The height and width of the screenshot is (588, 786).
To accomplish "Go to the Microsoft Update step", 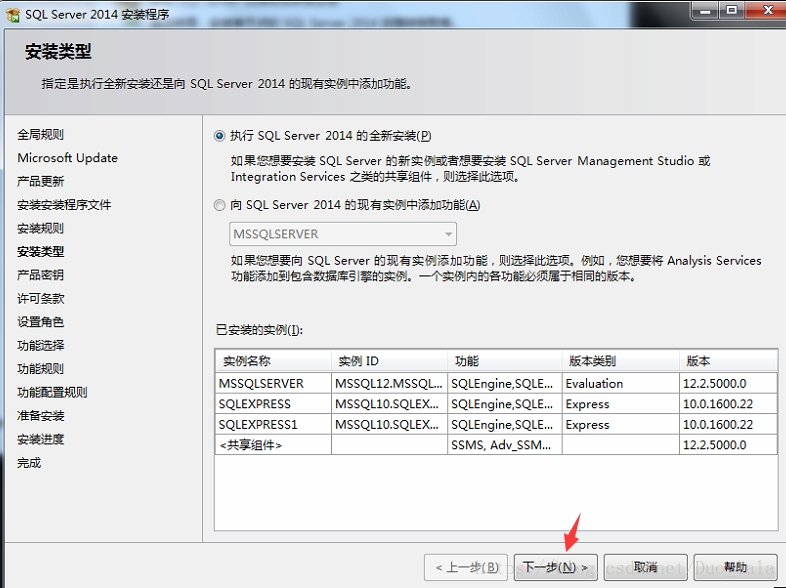I will pos(68,158).
